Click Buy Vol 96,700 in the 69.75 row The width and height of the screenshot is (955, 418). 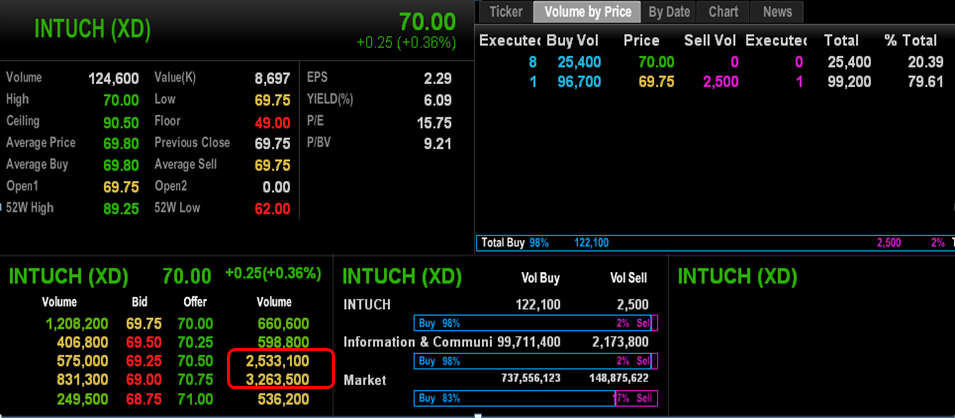[x=579, y=82]
